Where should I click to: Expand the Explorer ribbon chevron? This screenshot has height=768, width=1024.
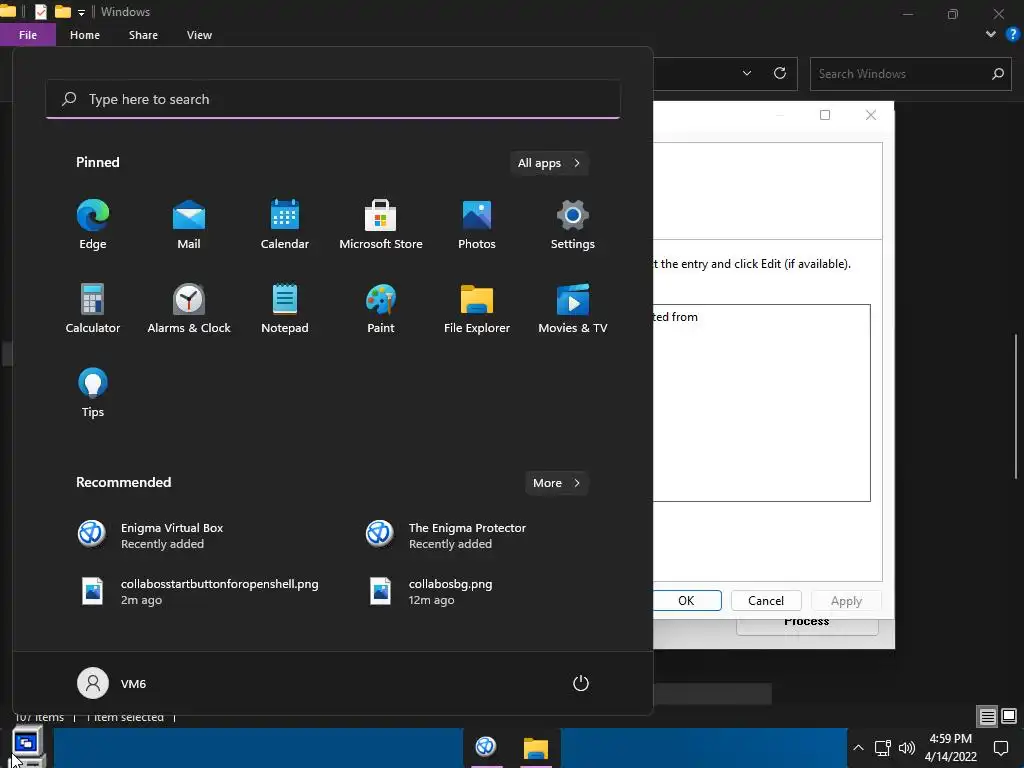click(x=991, y=35)
